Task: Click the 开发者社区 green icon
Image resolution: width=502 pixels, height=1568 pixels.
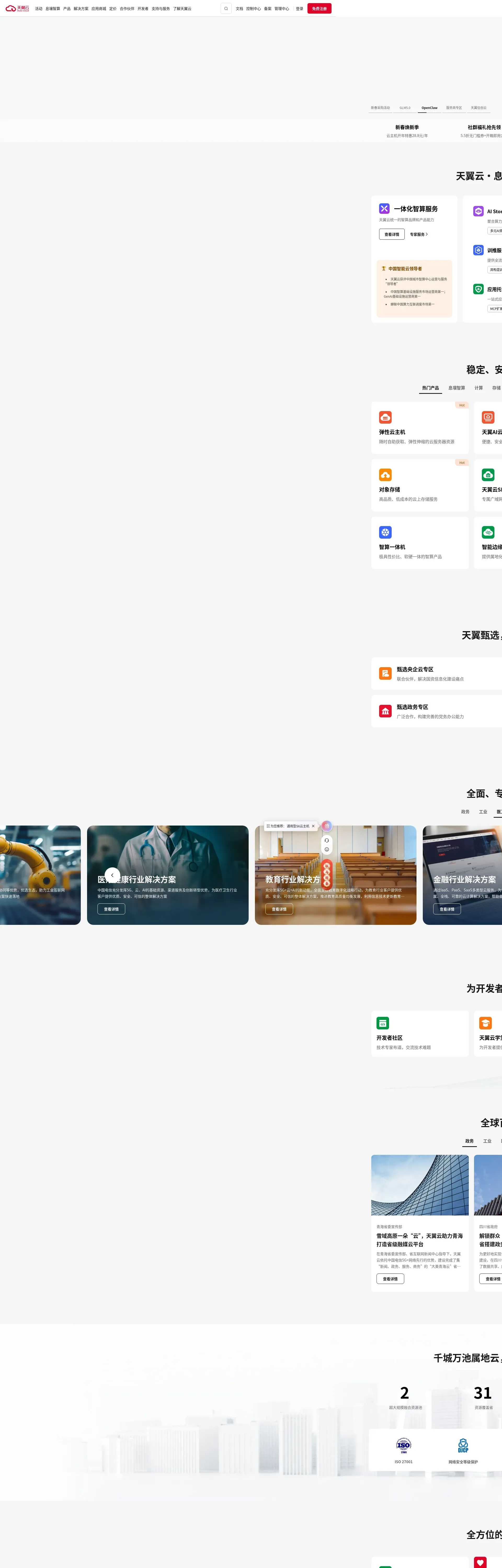Action: (x=383, y=1023)
